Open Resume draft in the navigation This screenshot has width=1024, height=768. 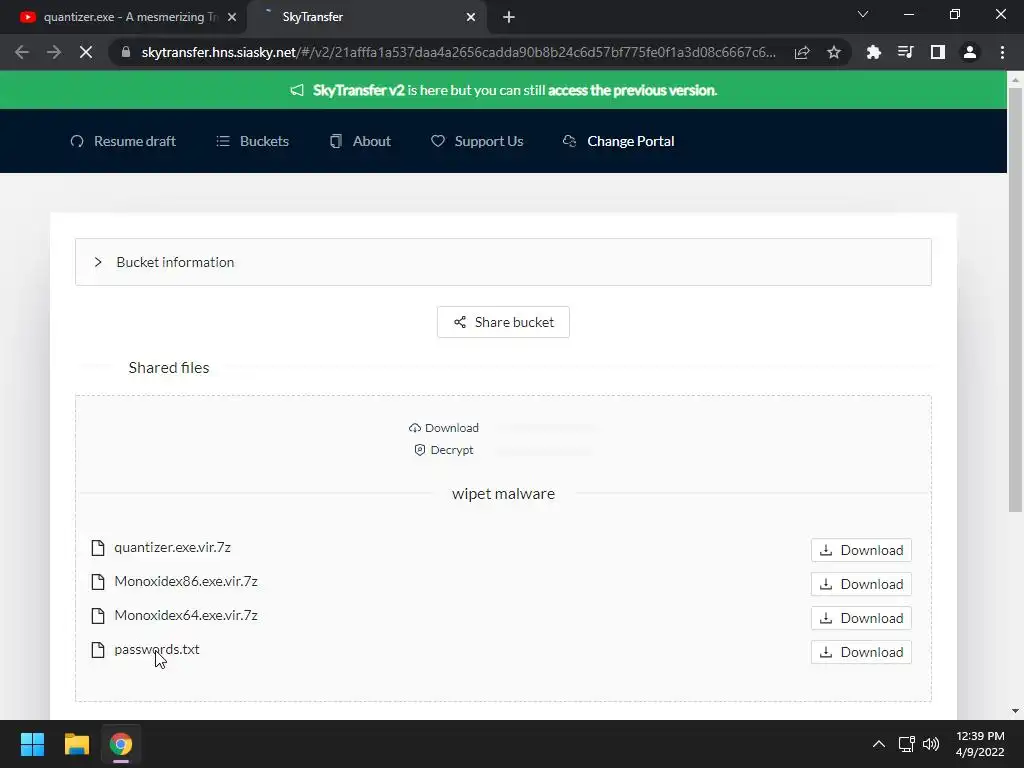pos(123,141)
